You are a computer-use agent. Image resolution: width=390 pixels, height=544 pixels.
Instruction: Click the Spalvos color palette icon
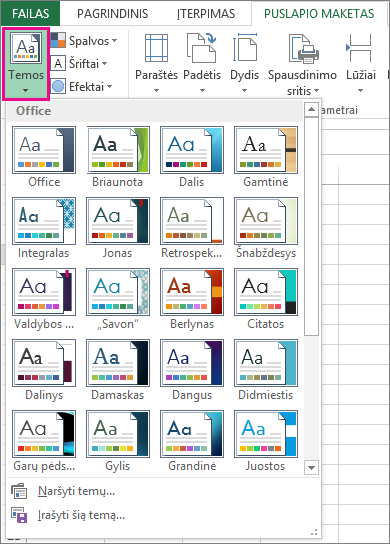(58, 40)
